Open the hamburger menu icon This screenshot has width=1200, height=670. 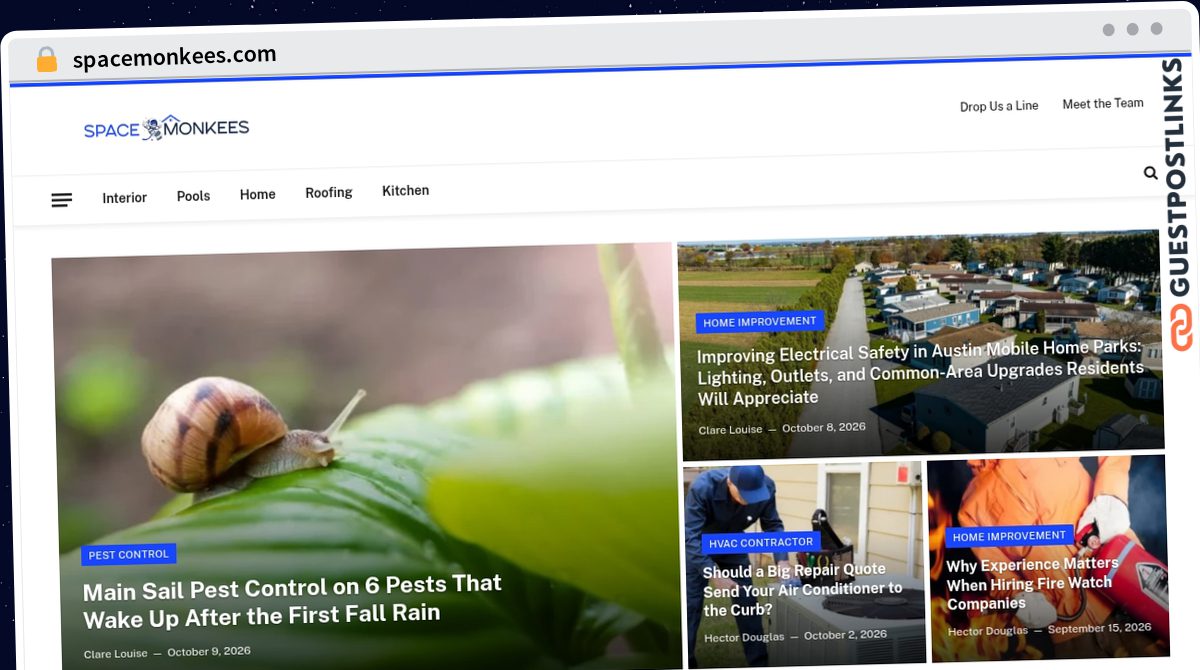(x=61, y=200)
